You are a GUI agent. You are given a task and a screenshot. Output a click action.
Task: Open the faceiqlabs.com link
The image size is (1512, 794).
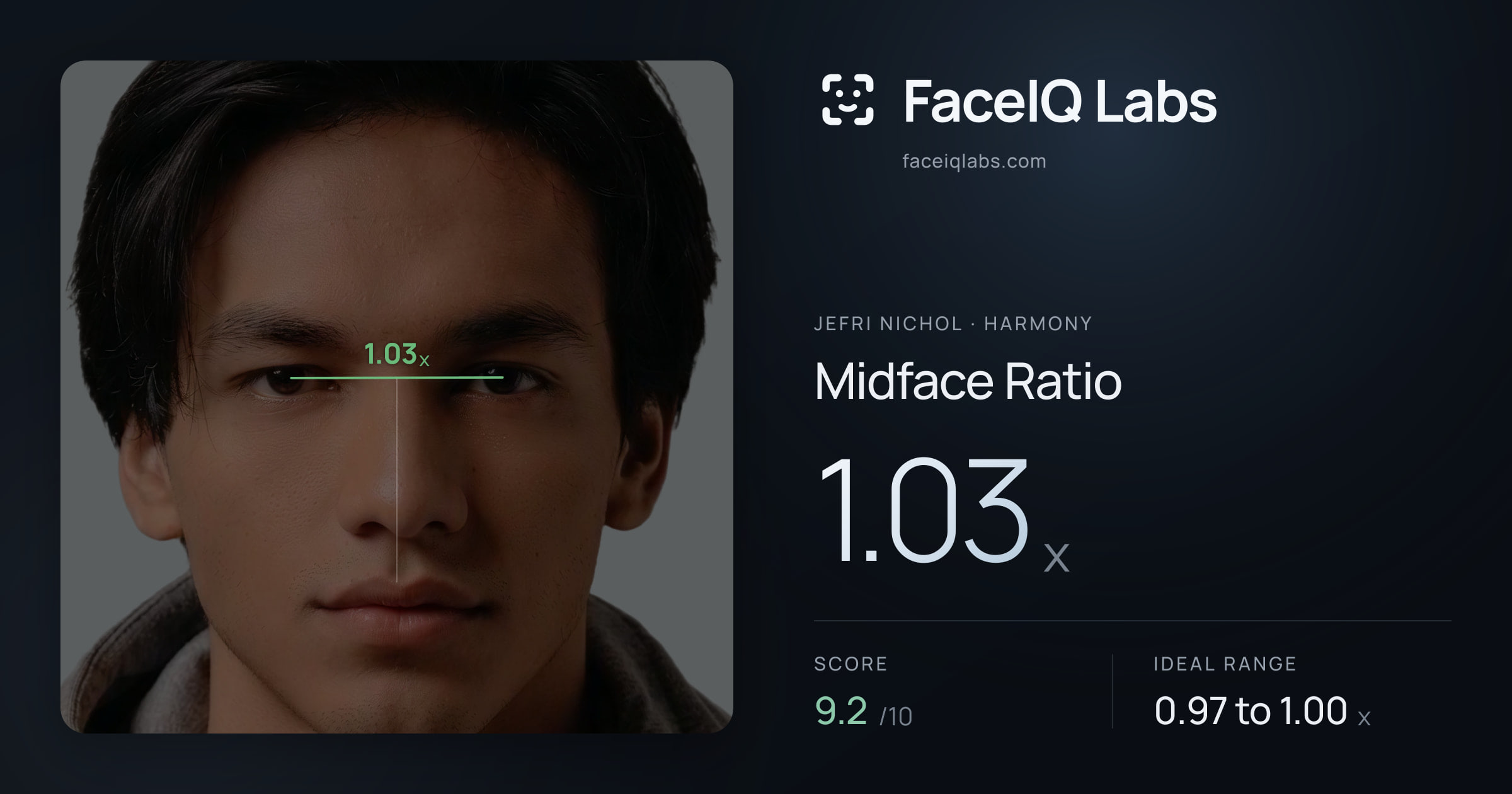coord(974,161)
